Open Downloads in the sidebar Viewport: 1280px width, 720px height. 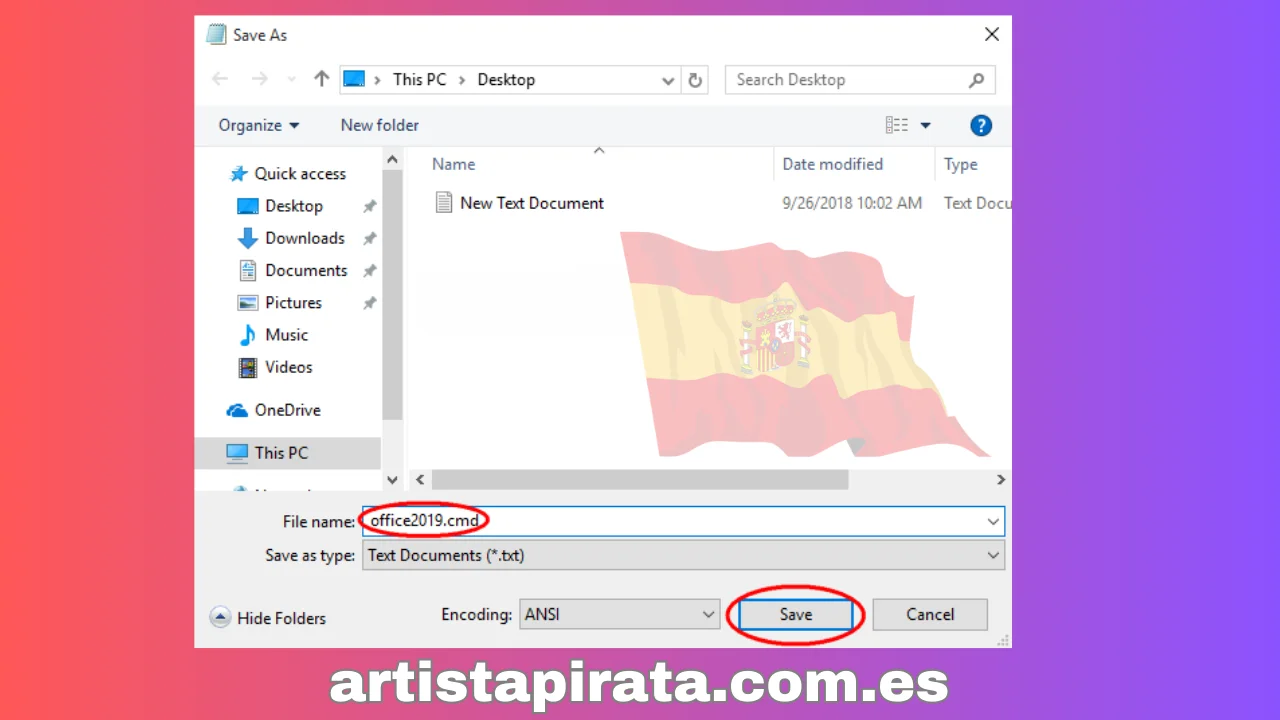(x=291, y=238)
